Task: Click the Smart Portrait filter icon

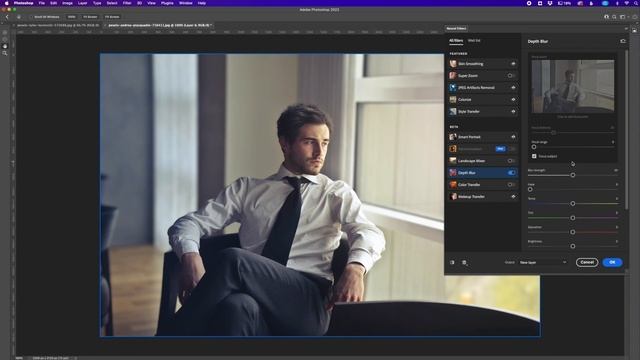Action: point(453,137)
